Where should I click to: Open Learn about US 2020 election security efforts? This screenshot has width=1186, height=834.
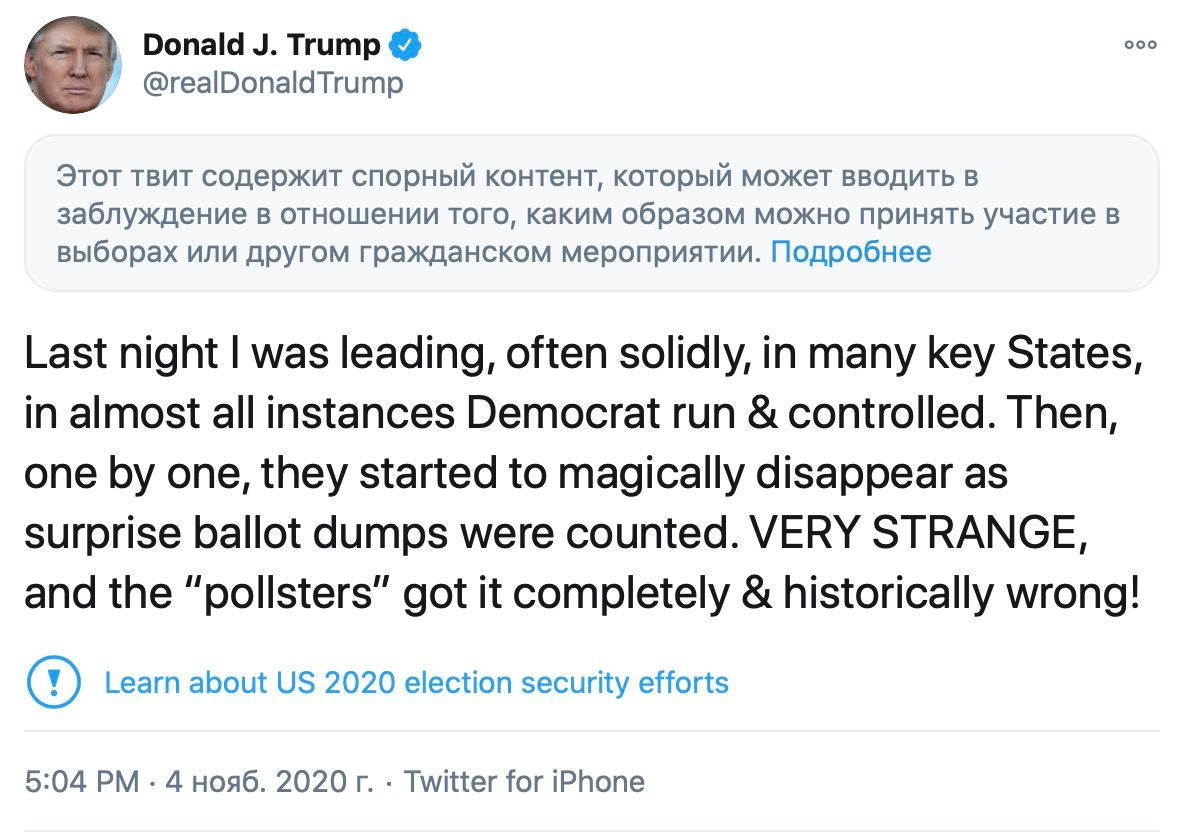416,683
